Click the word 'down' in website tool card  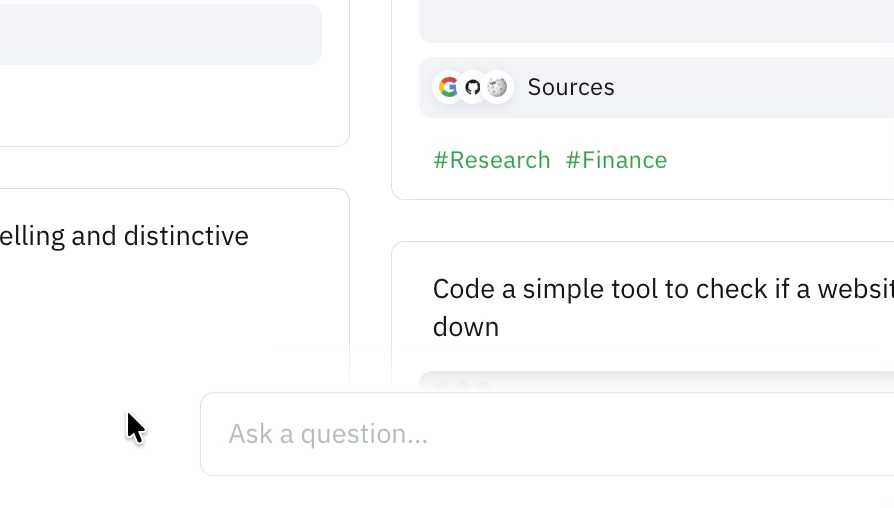coord(466,327)
